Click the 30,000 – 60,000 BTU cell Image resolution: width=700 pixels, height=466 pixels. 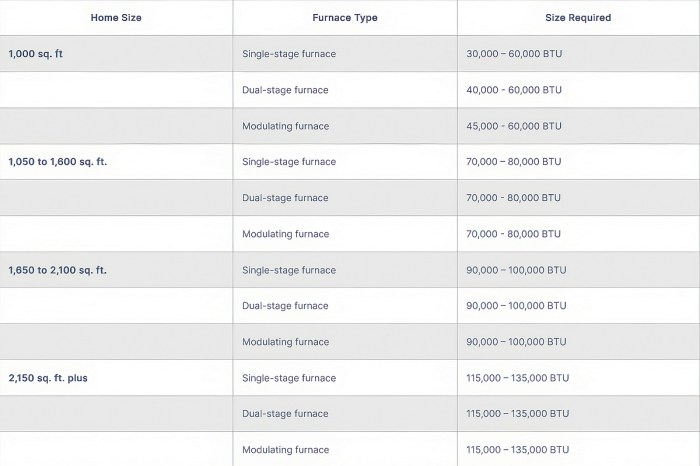click(514, 54)
